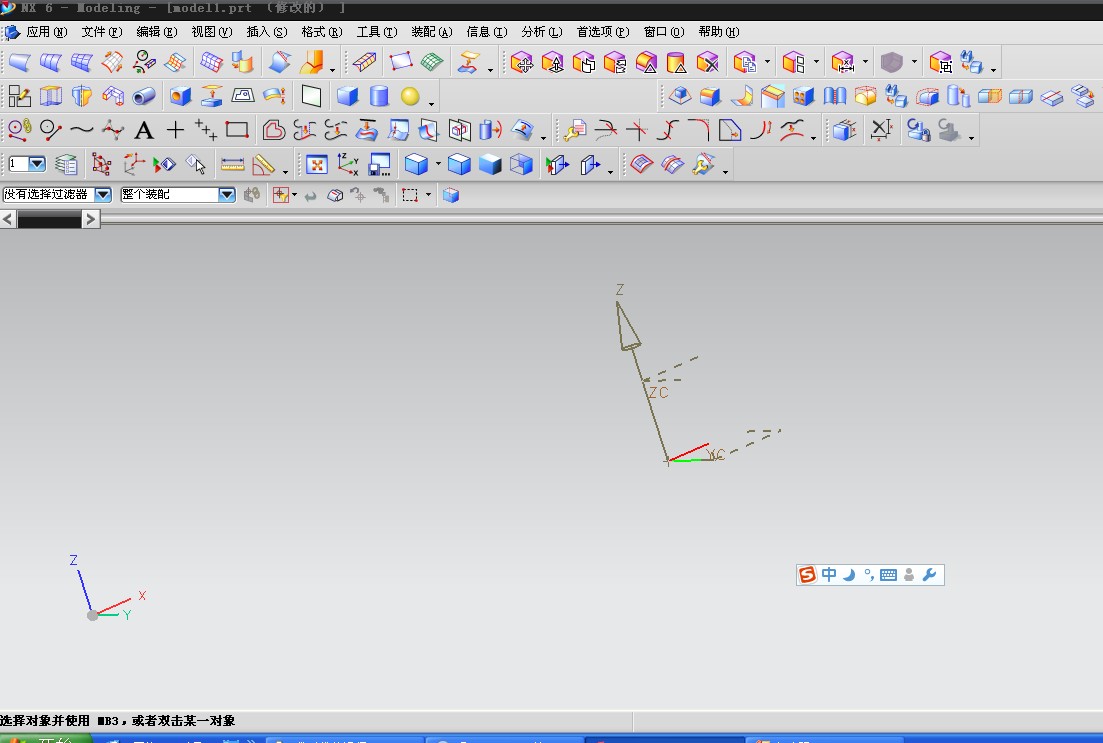
Task: Expand rendering style dropdown arrow
Action: tap(438, 165)
